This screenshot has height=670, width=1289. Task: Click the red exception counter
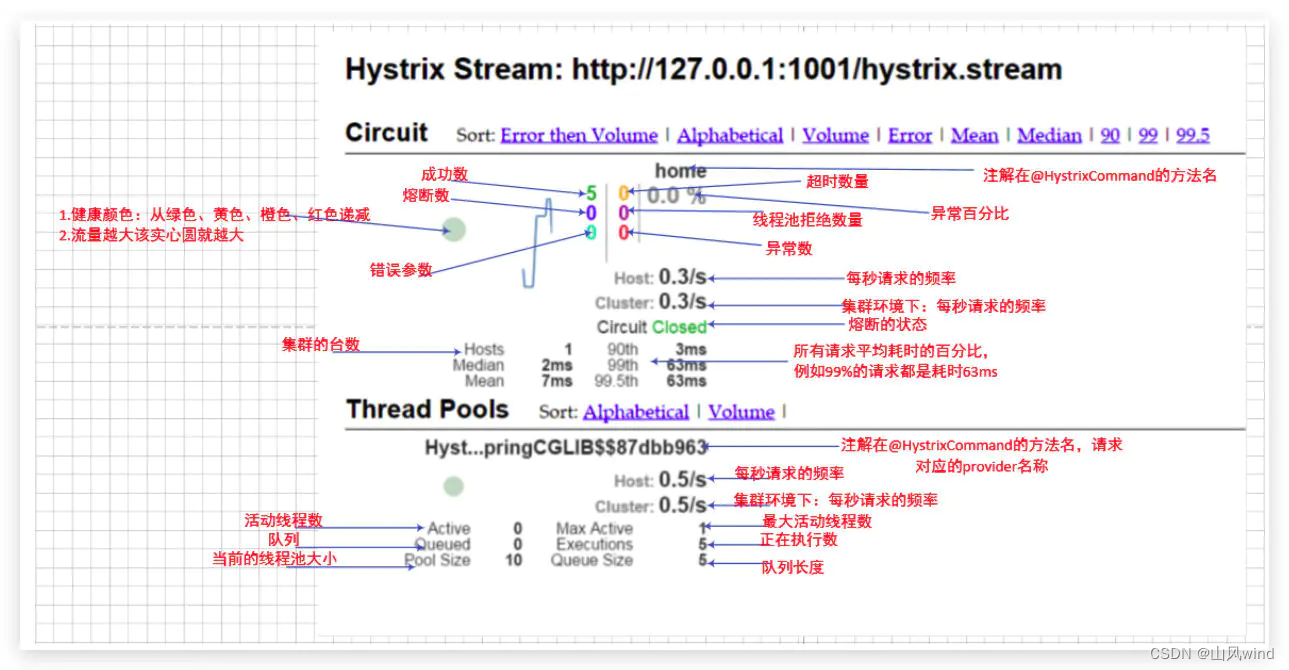tap(622, 233)
